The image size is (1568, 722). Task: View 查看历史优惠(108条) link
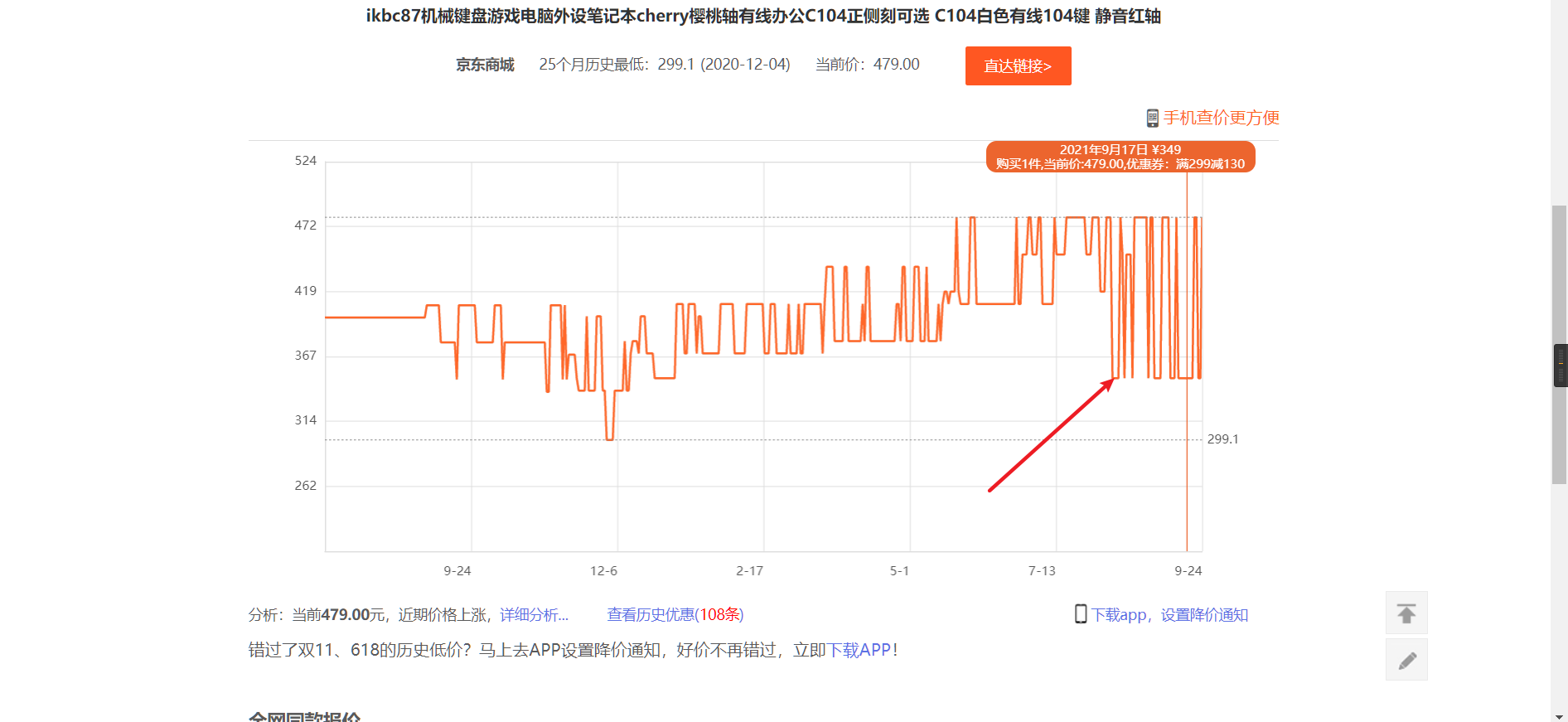[x=675, y=614]
